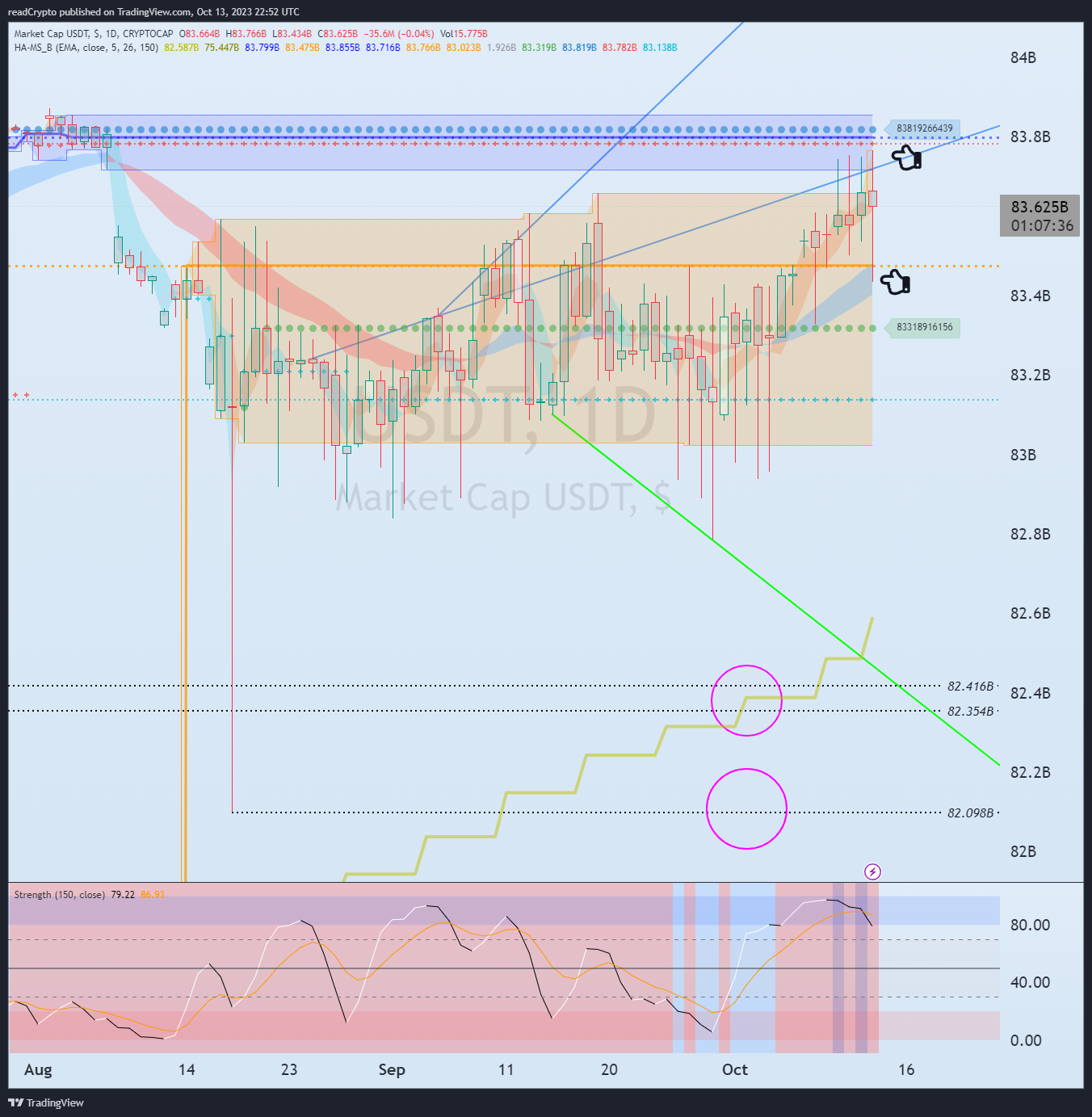Viewport: 1092px width, 1117px height.
Task: Click the 82.6B price axis label
Action: click(x=1031, y=613)
